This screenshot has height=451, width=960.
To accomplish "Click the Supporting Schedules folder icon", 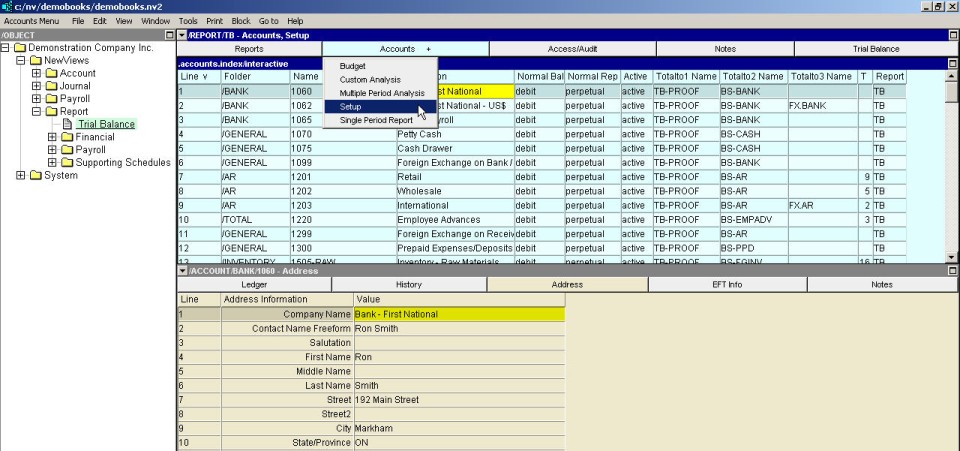I will point(67,163).
